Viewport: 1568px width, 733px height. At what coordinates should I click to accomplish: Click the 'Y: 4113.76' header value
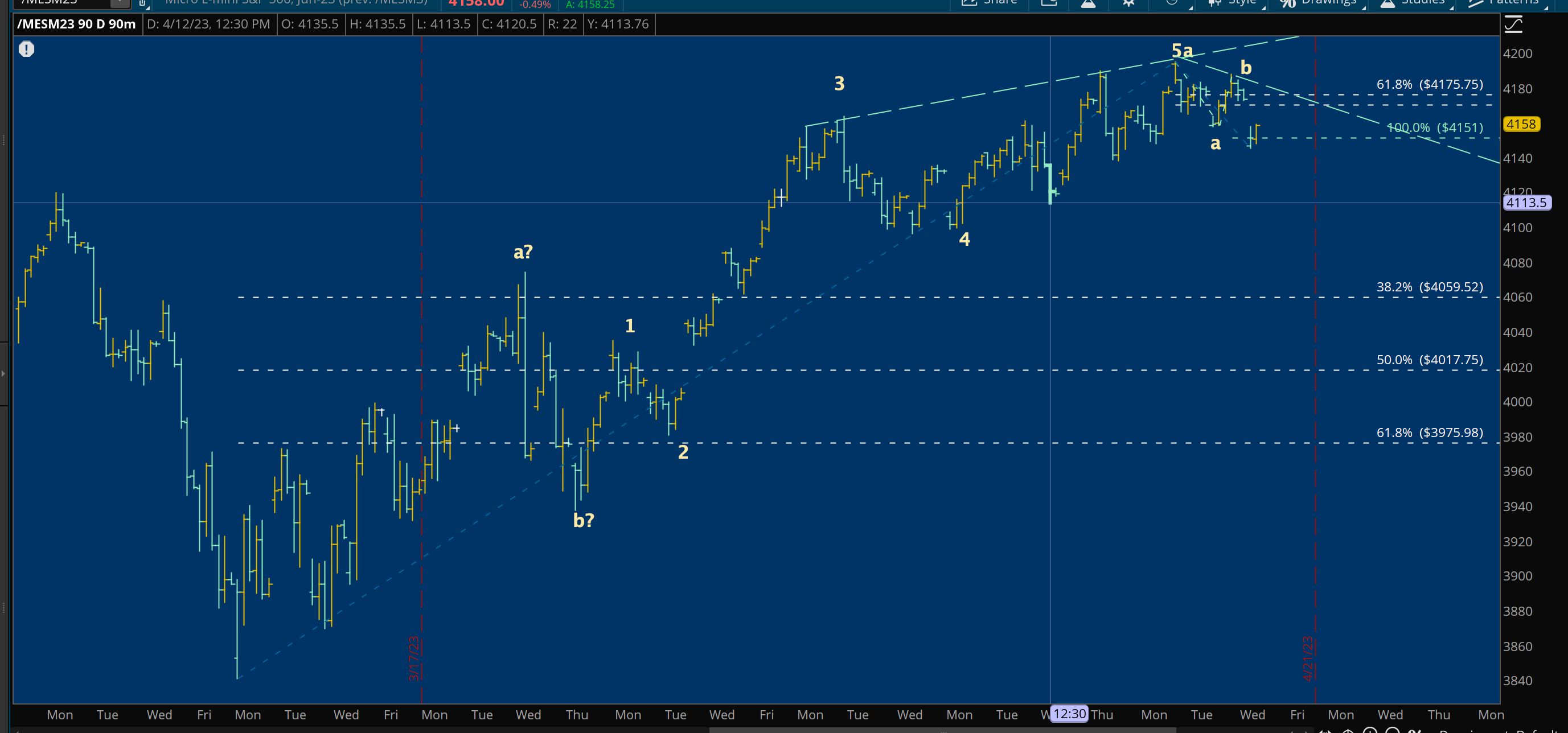(x=618, y=24)
